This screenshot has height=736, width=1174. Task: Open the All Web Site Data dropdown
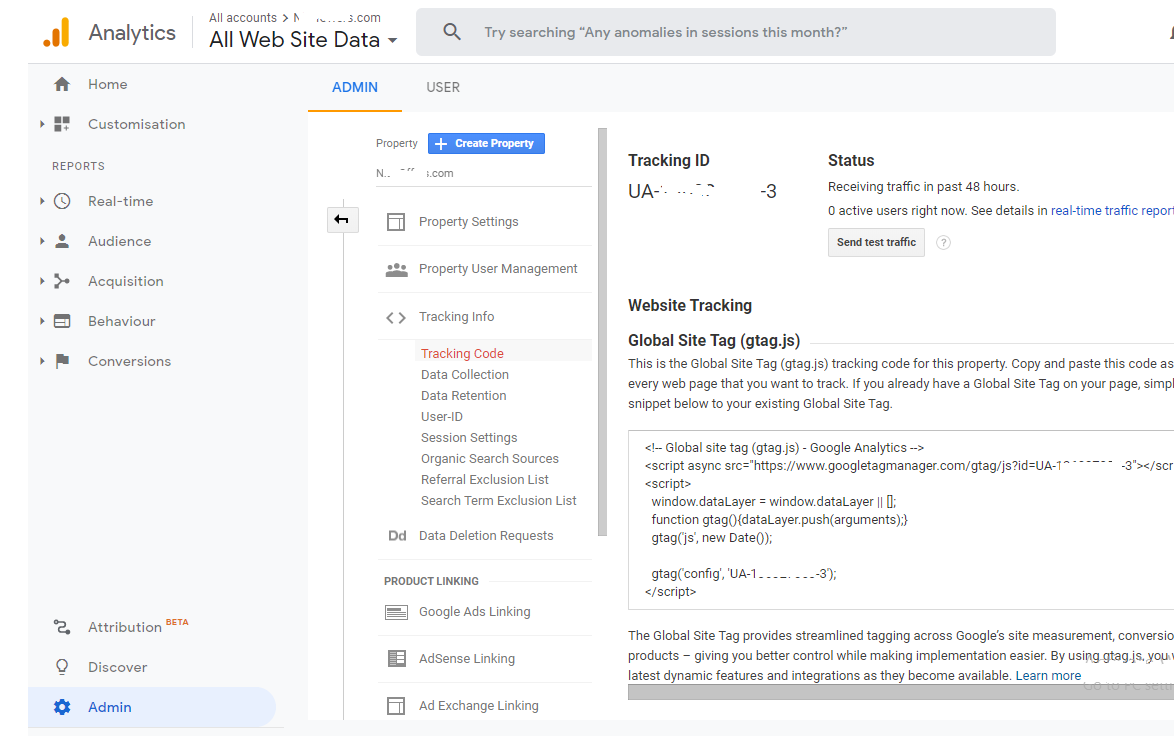(x=392, y=41)
